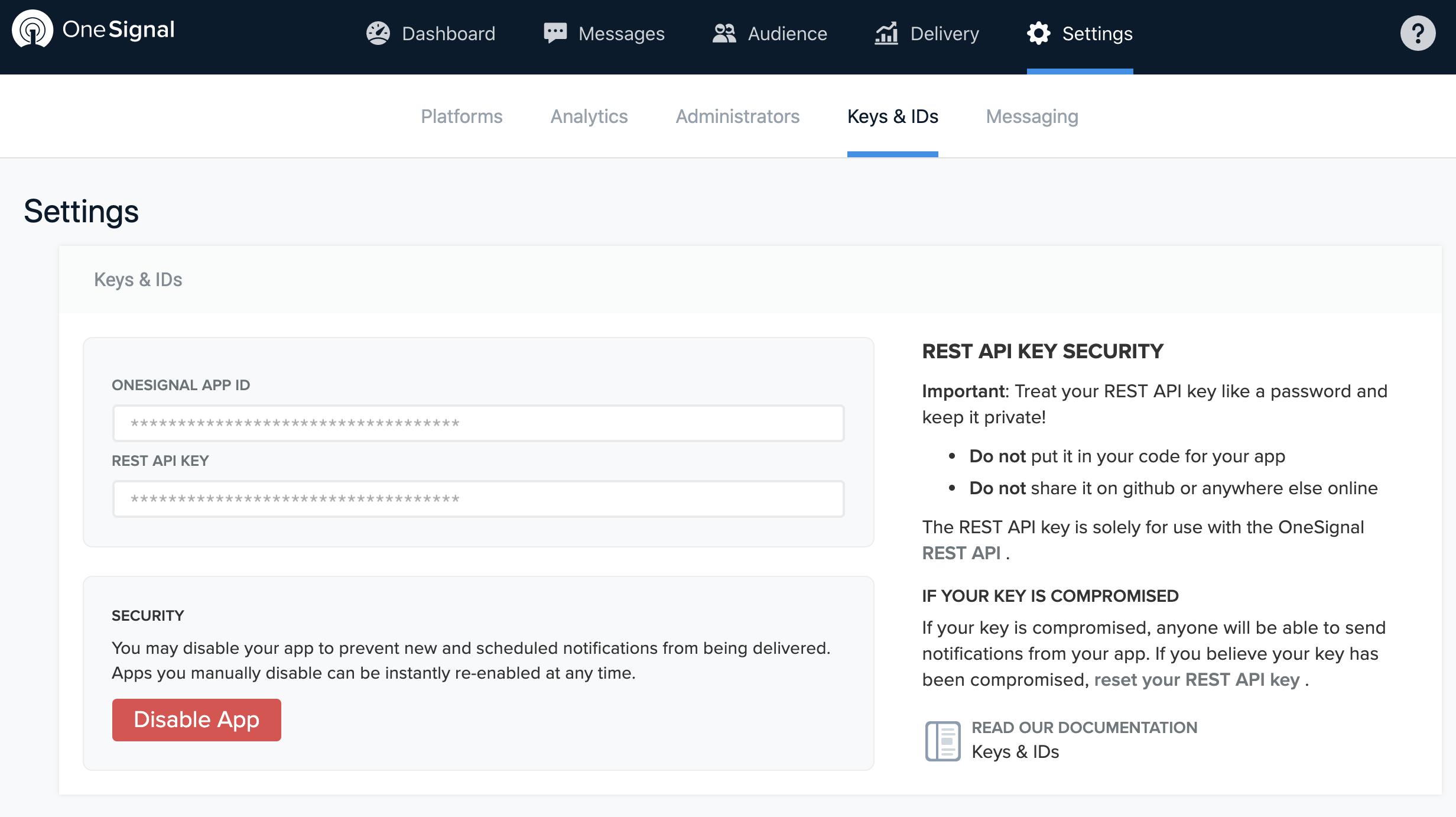1456x817 pixels.
Task: Click the Dashboard gauge icon
Action: coord(378,33)
